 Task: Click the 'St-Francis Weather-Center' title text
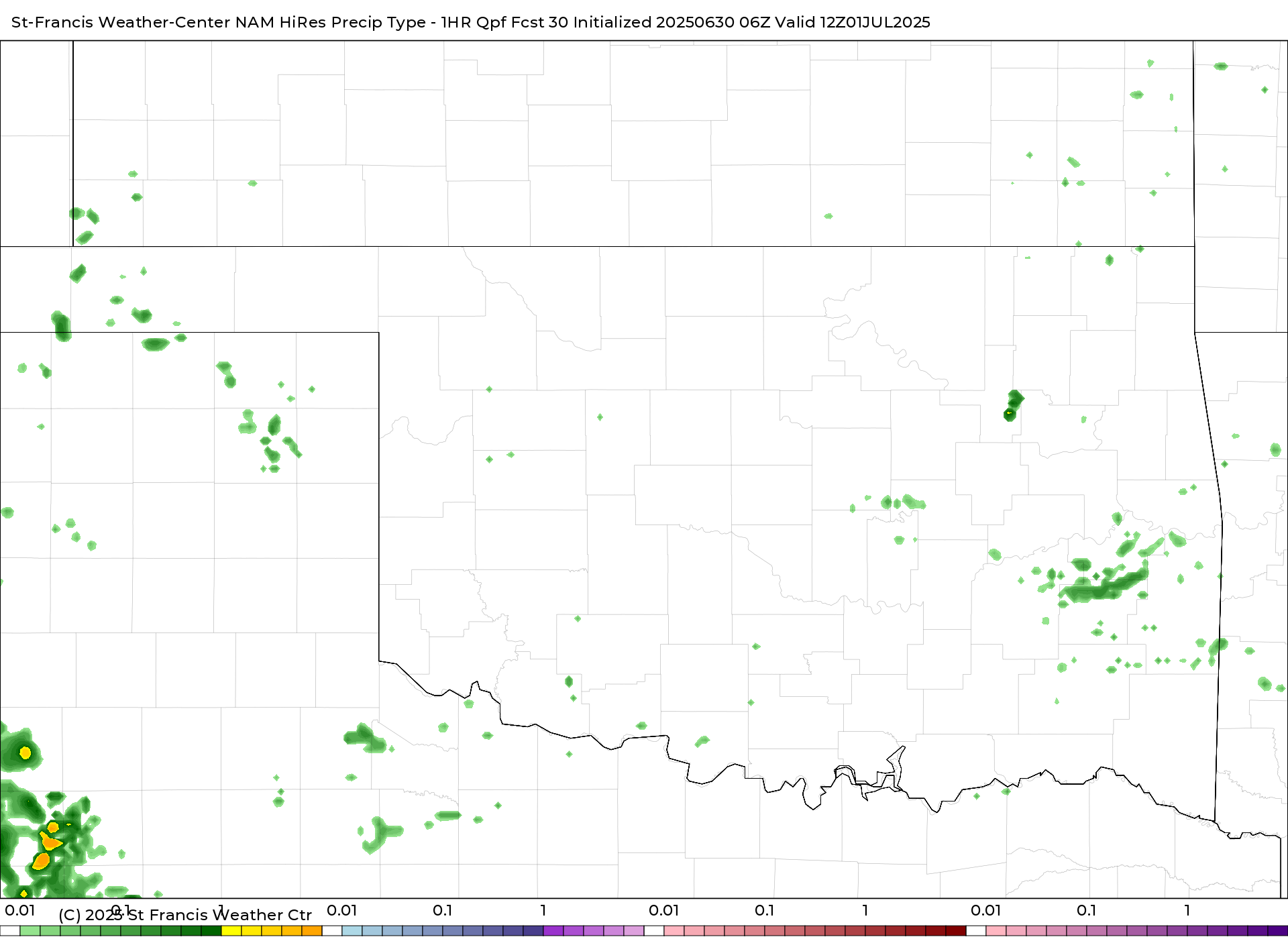coord(121,22)
